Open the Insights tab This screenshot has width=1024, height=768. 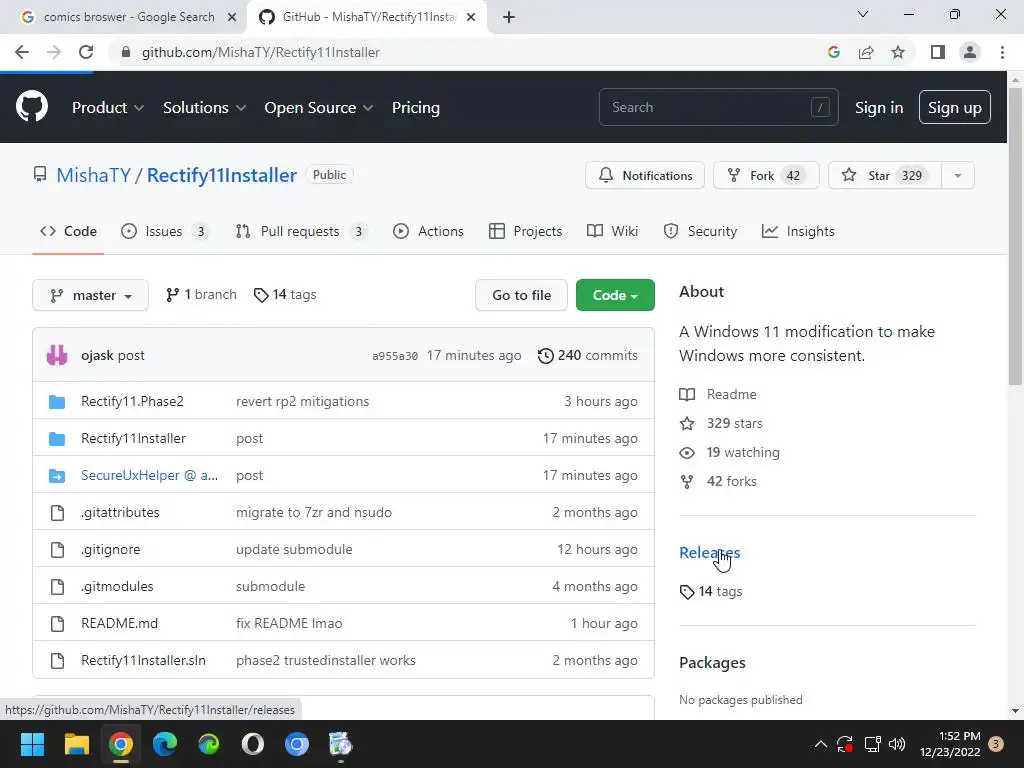[x=798, y=231]
